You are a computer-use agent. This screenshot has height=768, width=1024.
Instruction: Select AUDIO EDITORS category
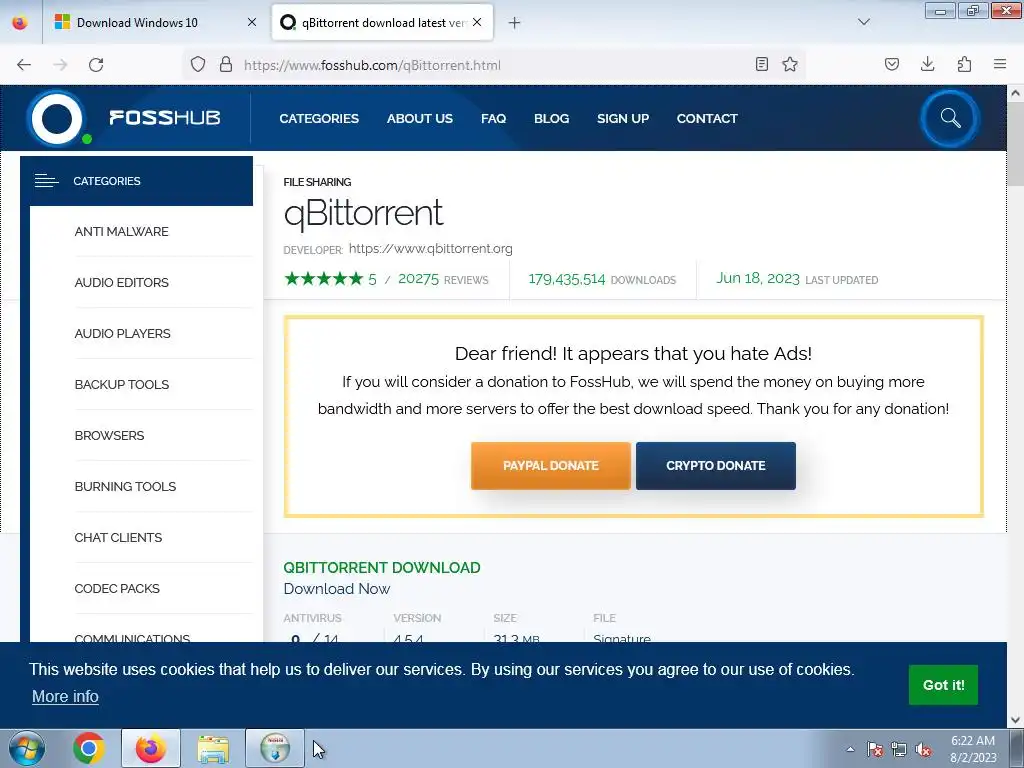pos(121,282)
